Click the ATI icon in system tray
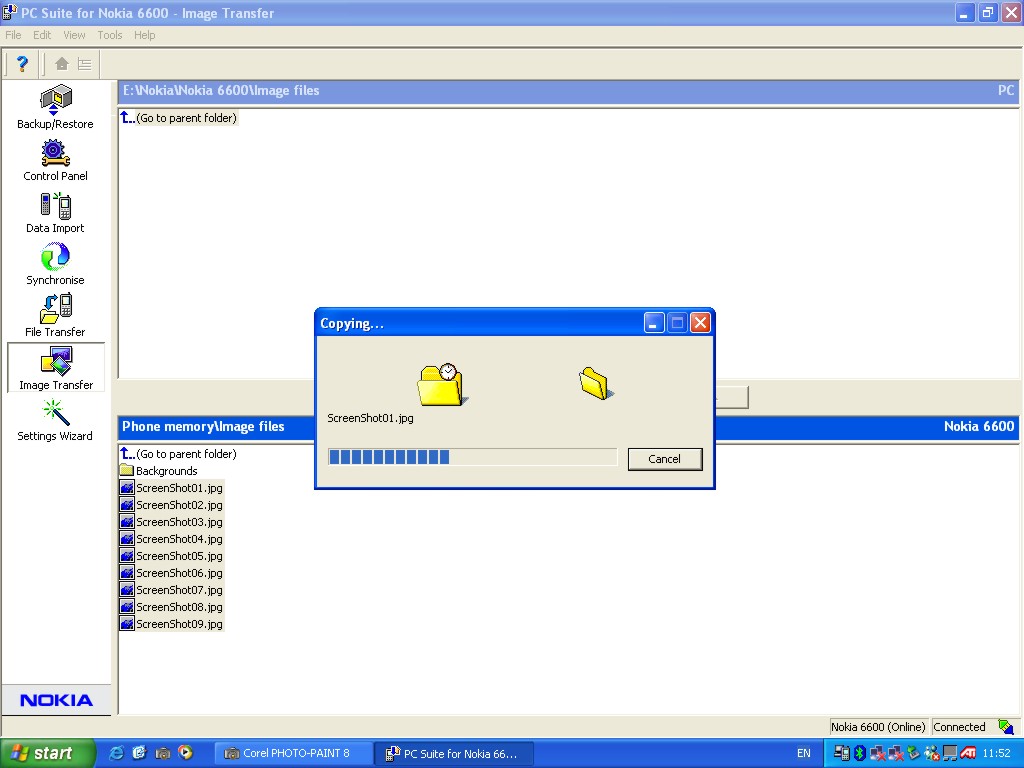Viewport: 1024px width, 768px height. click(968, 753)
